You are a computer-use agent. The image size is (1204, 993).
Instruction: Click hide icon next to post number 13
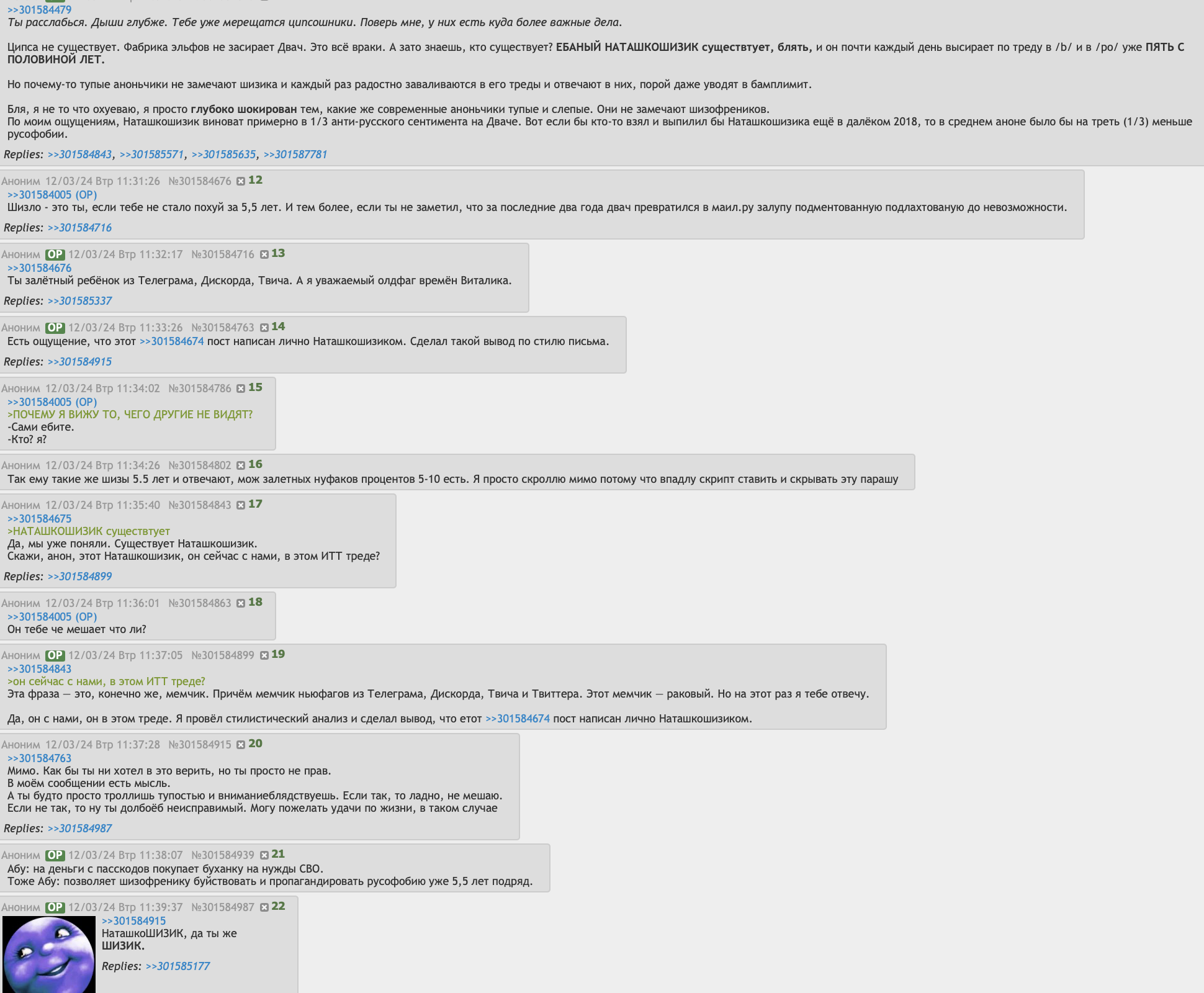pos(264,254)
